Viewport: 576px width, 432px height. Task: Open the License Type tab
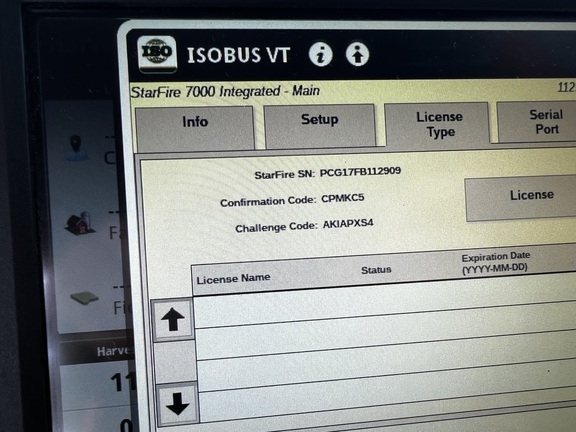(x=439, y=124)
